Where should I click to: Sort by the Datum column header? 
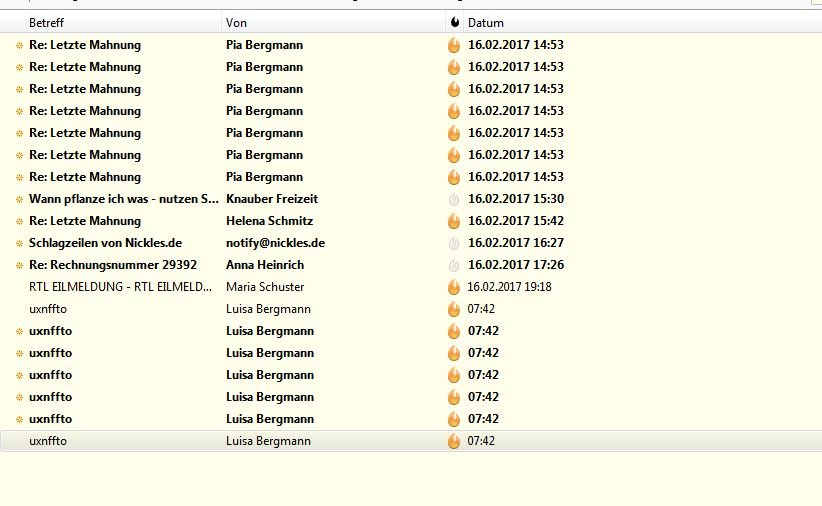[x=485, y=23]
